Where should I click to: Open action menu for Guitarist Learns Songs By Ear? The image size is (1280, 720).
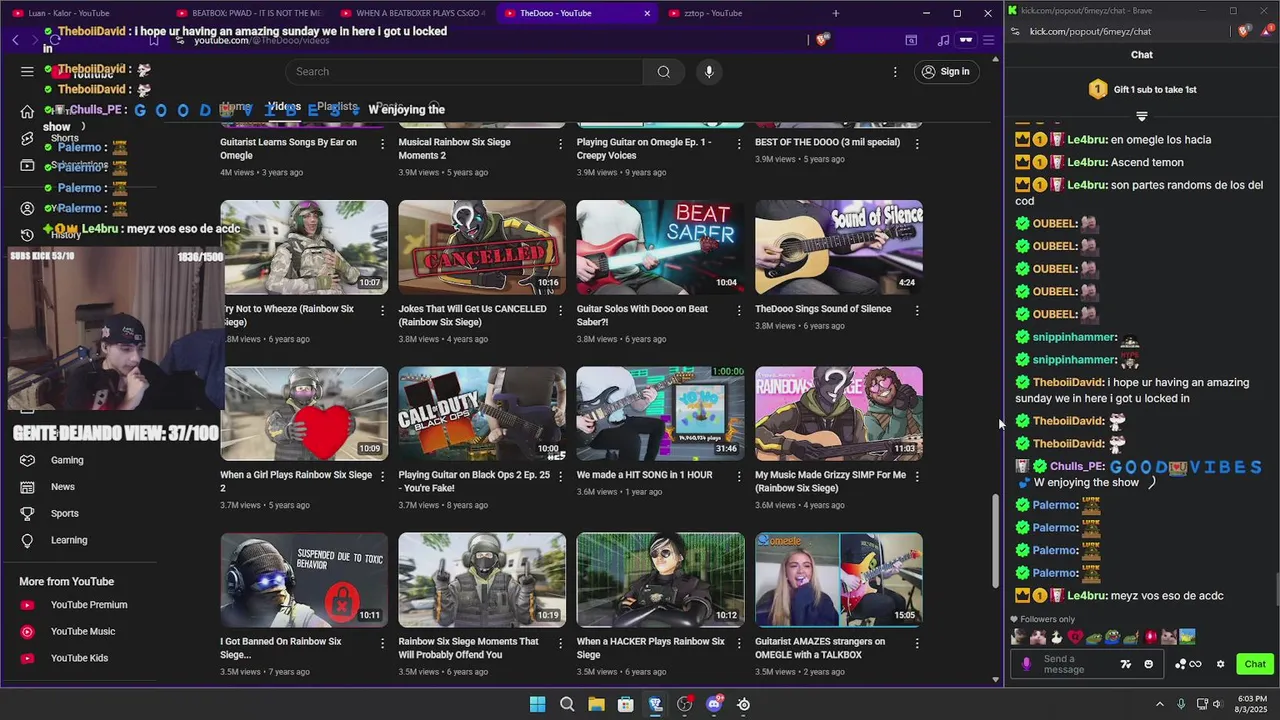point(382,143)
